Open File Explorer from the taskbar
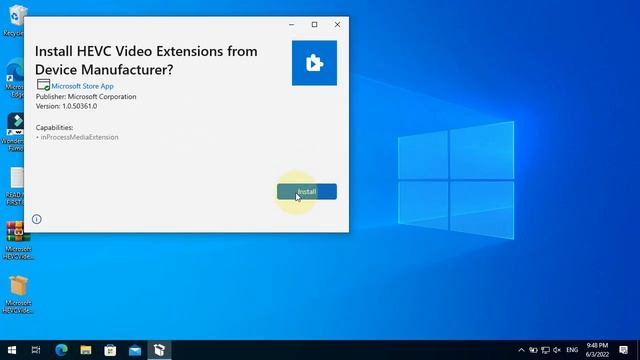The height and width of the screenshot is (360, 640). (x=86, y=350)
